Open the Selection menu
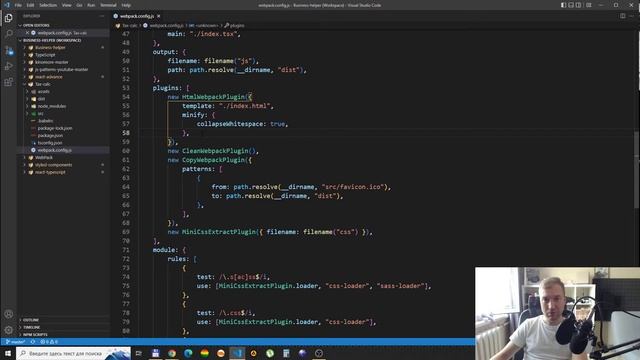 48,5
